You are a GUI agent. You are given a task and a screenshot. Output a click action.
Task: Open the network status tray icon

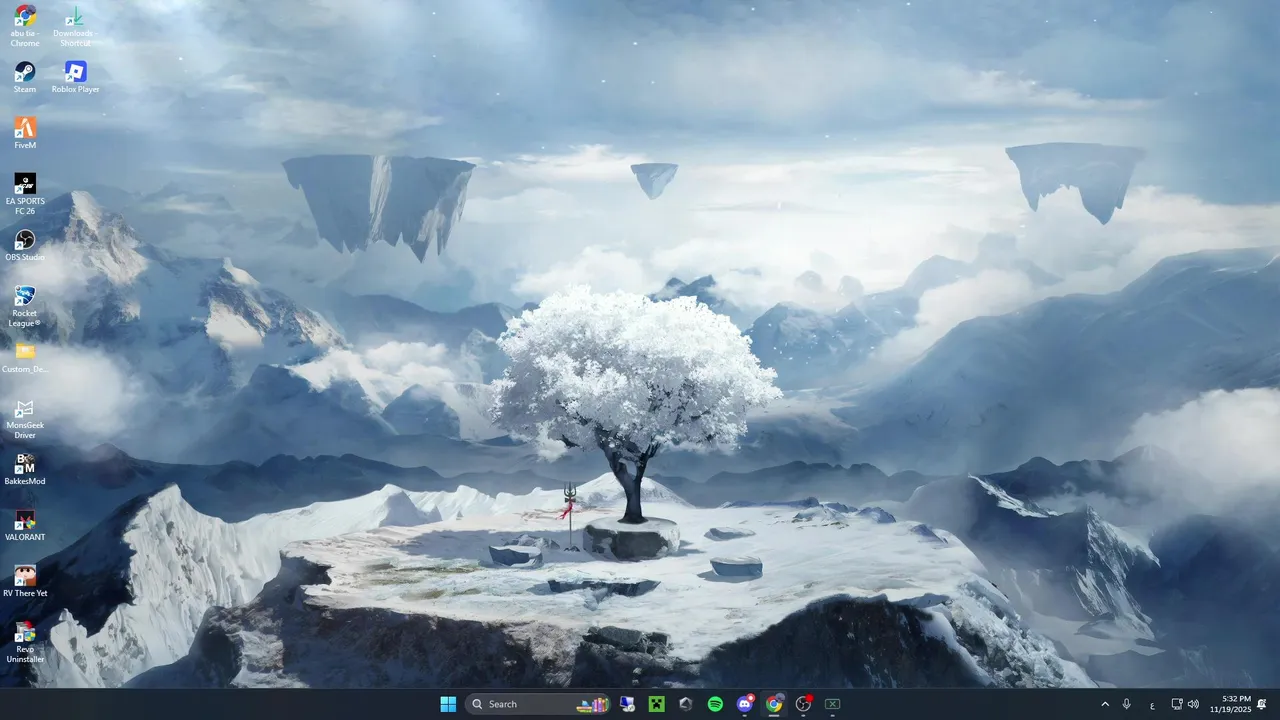point(1177,704)
